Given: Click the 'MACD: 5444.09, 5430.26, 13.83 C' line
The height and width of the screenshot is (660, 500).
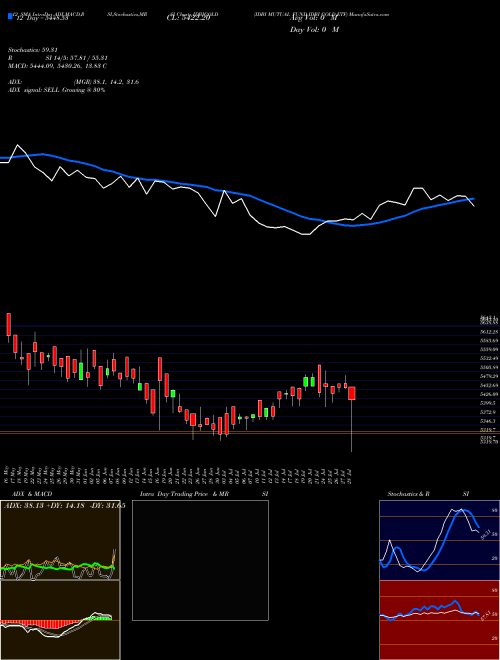Looking at the screenshot, I should 57,66.
